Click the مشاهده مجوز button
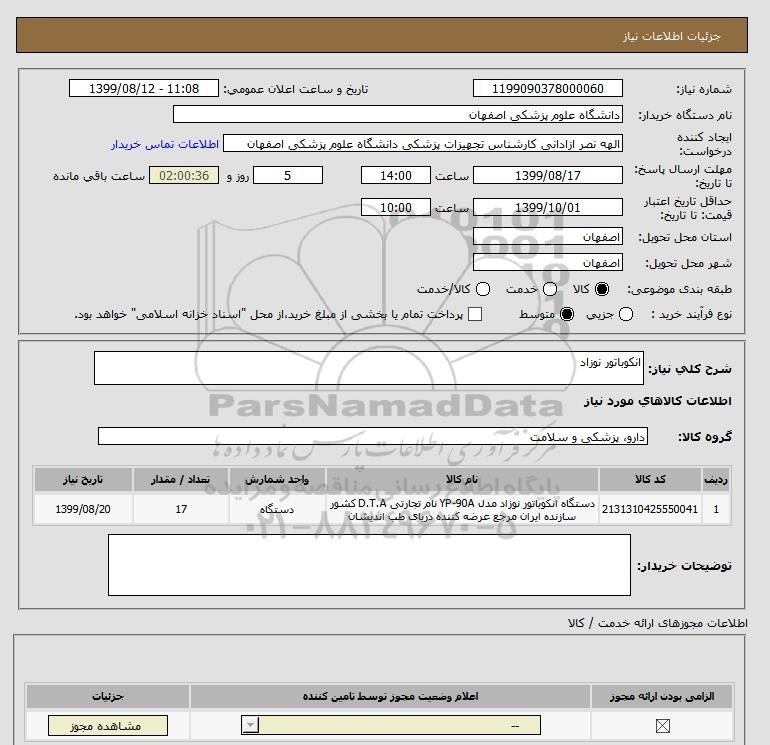The height and width of the screenshot is (745, 770). (108, 726)
